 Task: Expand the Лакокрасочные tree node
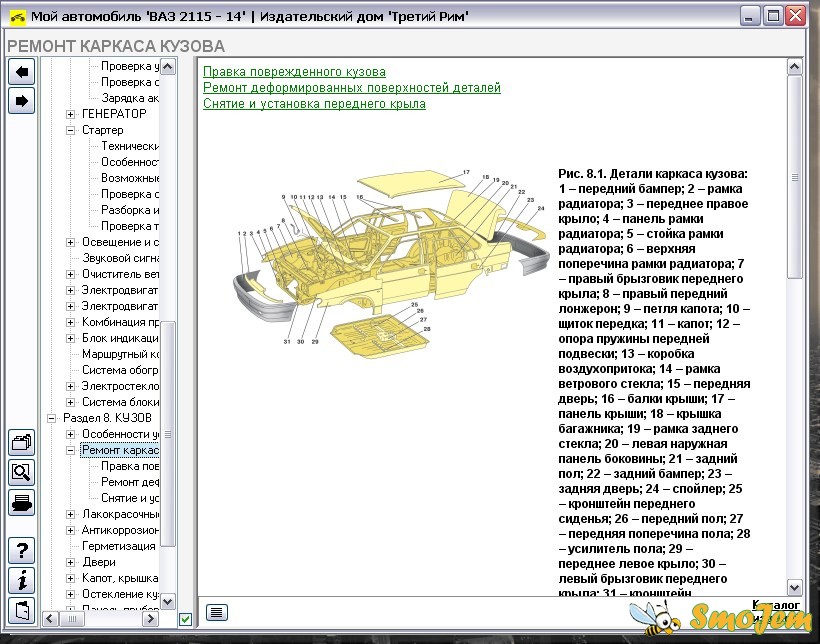click(x=71, y=514)
